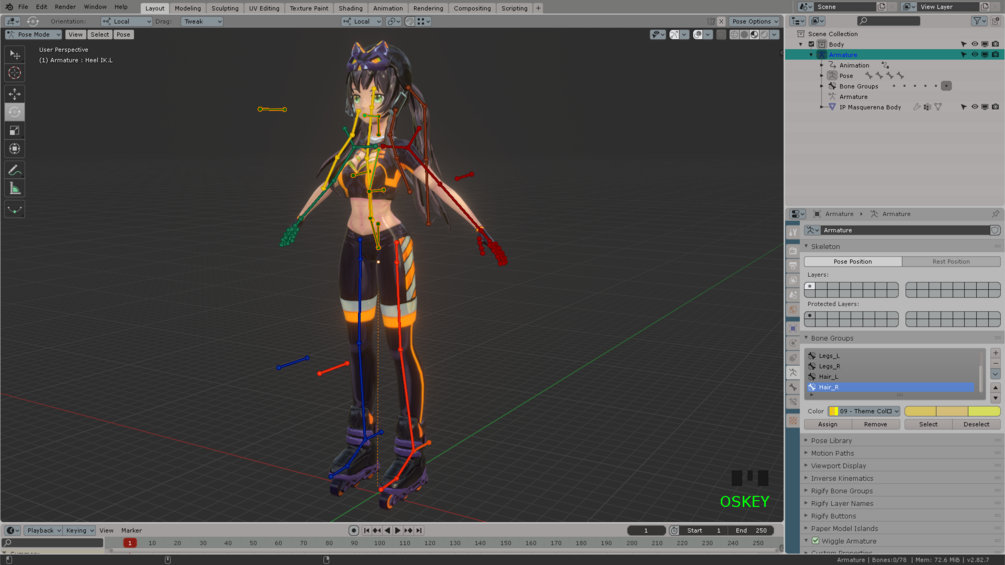Expand the Animation row in outliner

822,65
